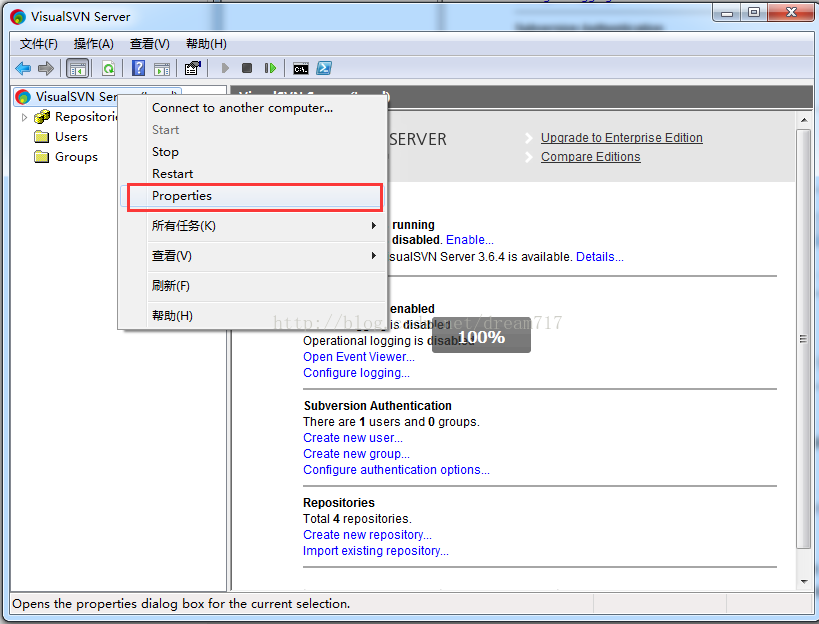Screen dimensions: 819x624
Task: Click the Details... update link
Action: pos(600,257)
